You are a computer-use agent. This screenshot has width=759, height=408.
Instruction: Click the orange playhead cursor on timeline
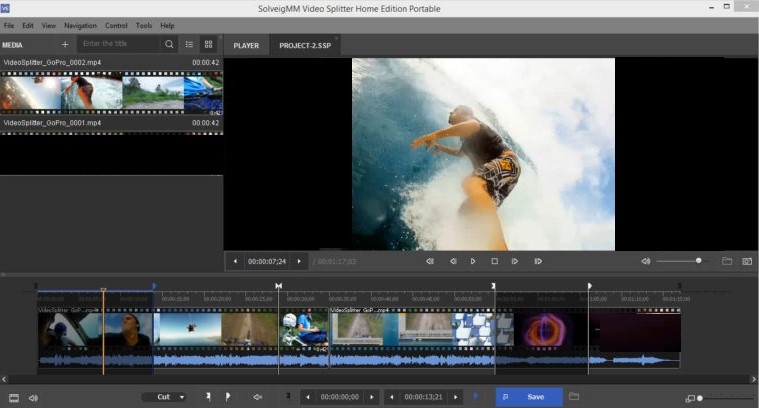coord(103,290)
